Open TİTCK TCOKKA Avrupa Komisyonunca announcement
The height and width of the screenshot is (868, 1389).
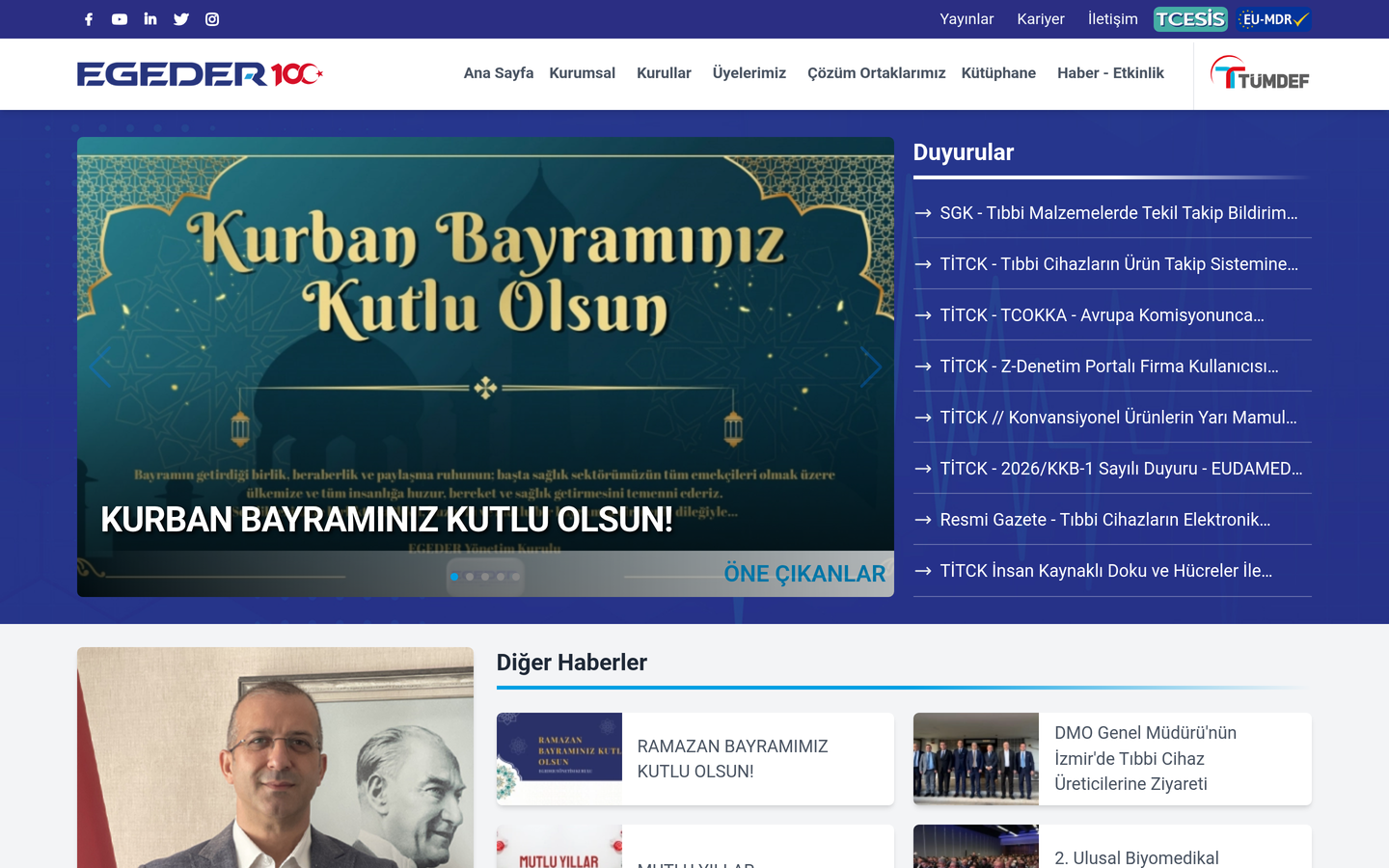click(x=1112, y=315)
